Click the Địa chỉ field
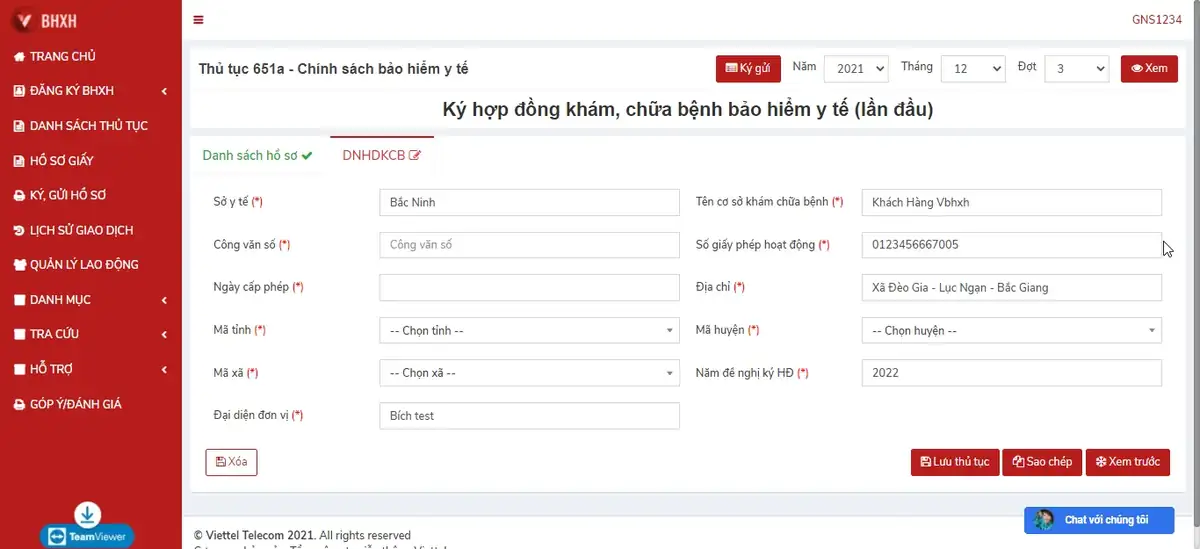The width and height of the screenshot is (1200, 549). (x=1011, y=288)
